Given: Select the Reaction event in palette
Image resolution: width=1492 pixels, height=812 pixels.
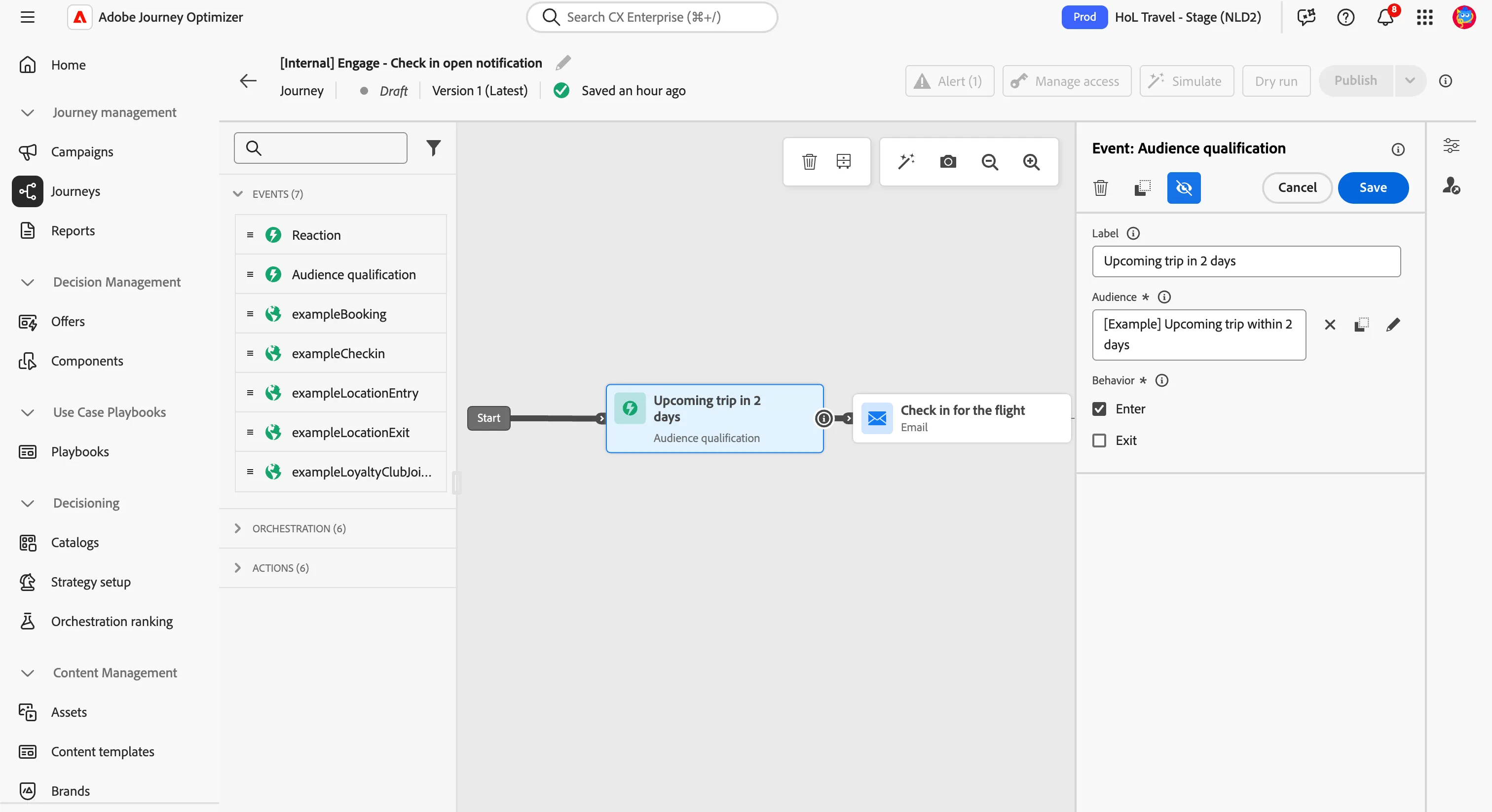Looking at the screenshot, I should pyautogui.click(x=340, y=235).
